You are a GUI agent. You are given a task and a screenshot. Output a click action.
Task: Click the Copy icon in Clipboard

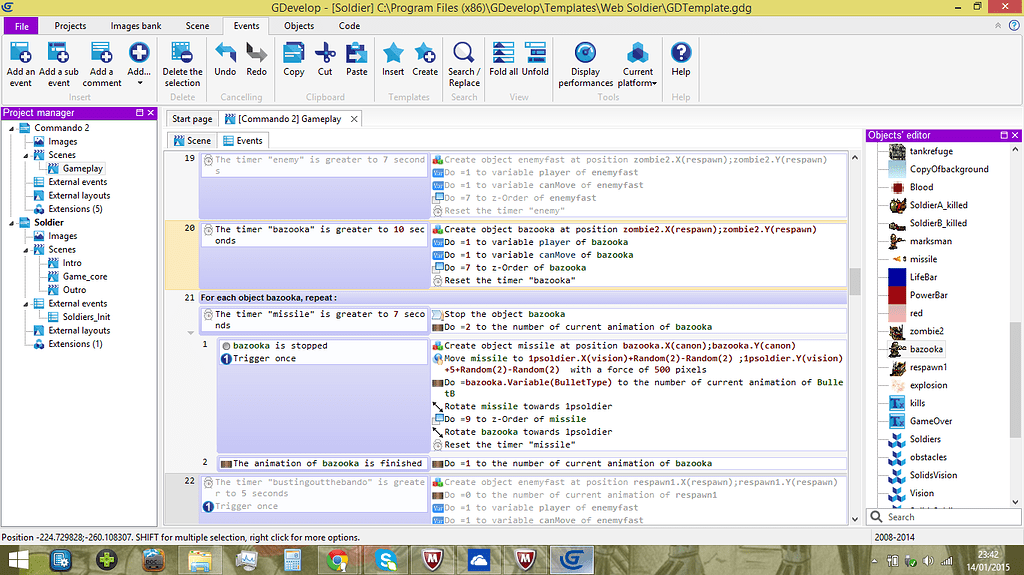pyautogui.click(x=294, y=53)
